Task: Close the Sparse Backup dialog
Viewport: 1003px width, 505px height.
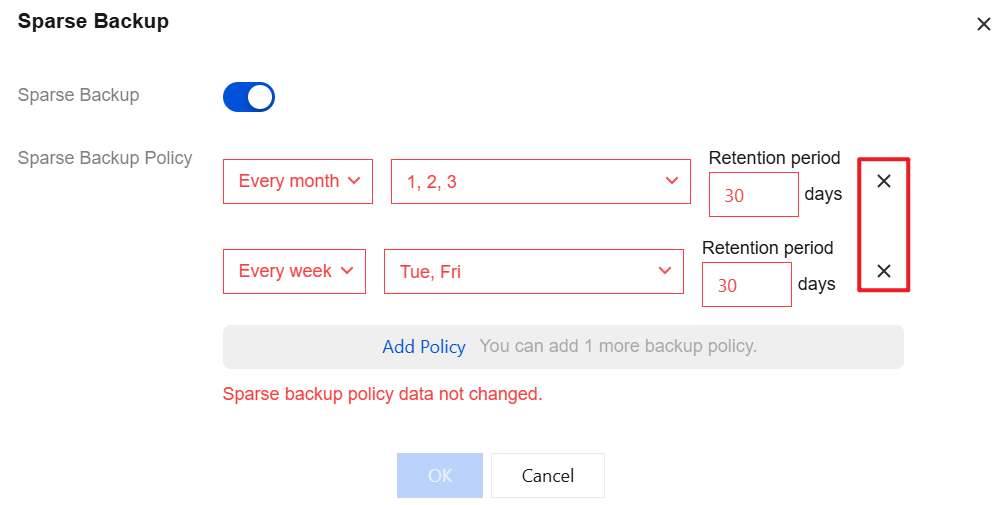Action: point(983,25)
